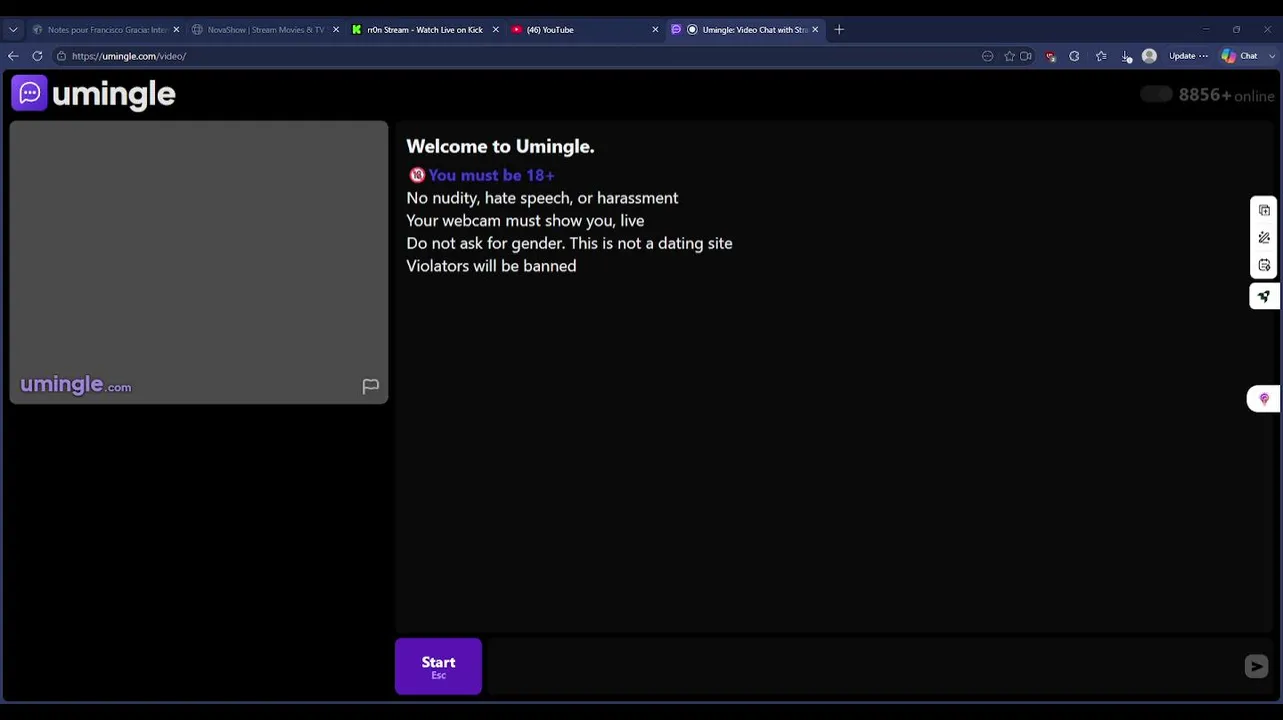Image resolution: width=1283 pixels, height=720 pixels.
Task: Click the umingle wordmark in the header
Action: tap(114, 94)
